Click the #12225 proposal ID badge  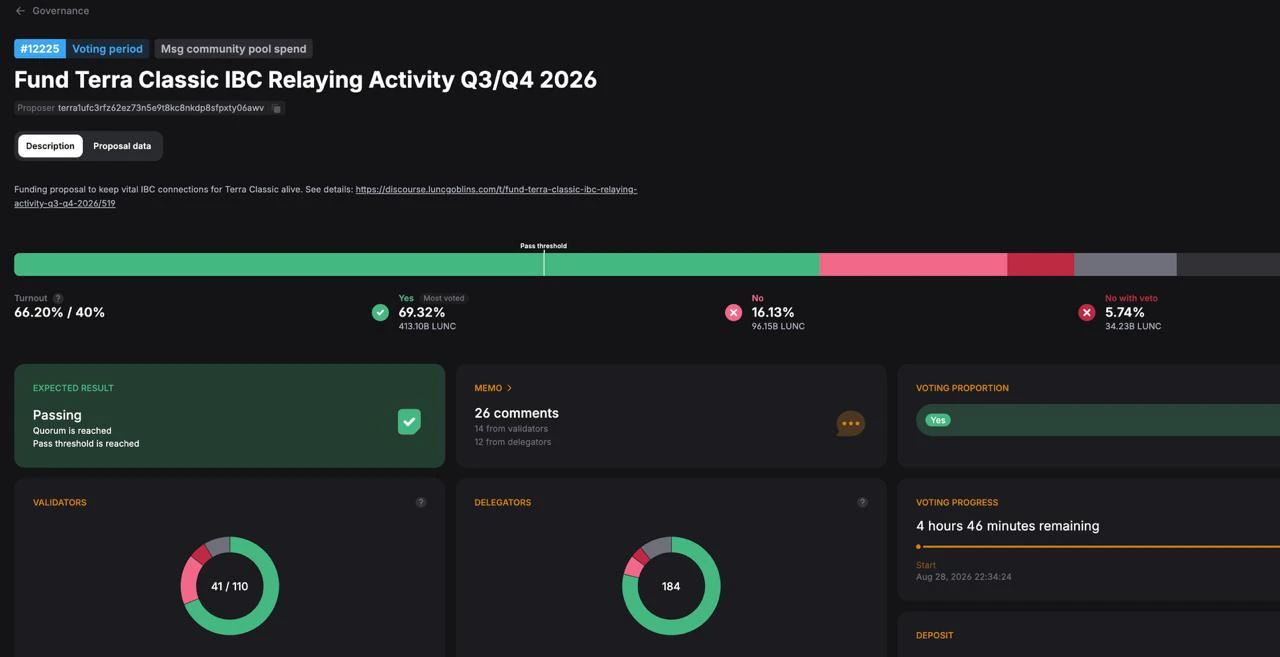(40, 49)
